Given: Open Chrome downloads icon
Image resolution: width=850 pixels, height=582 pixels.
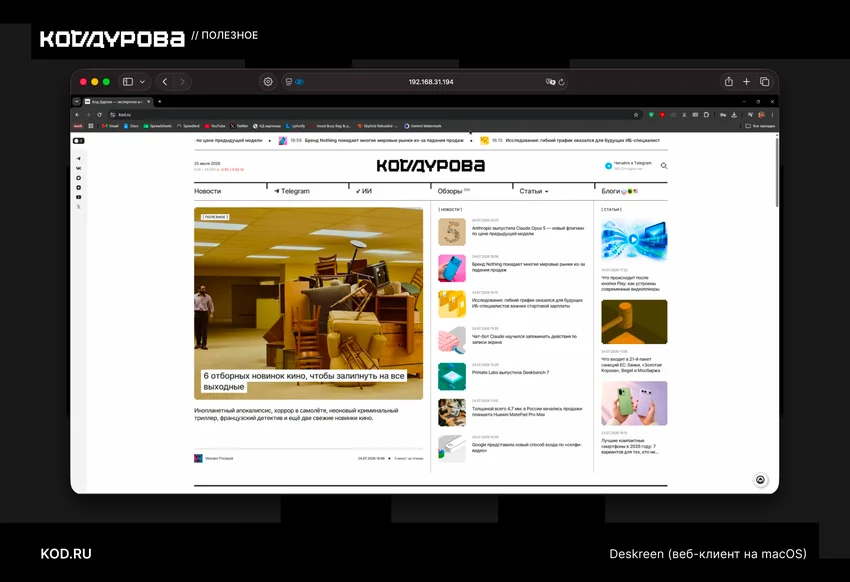Looking at the screenshot, I should (x=734, y=114).
